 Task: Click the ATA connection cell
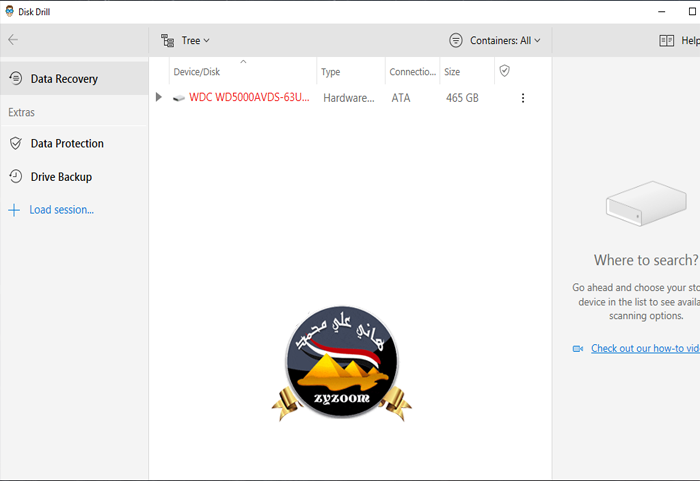(x=401, y=98)
